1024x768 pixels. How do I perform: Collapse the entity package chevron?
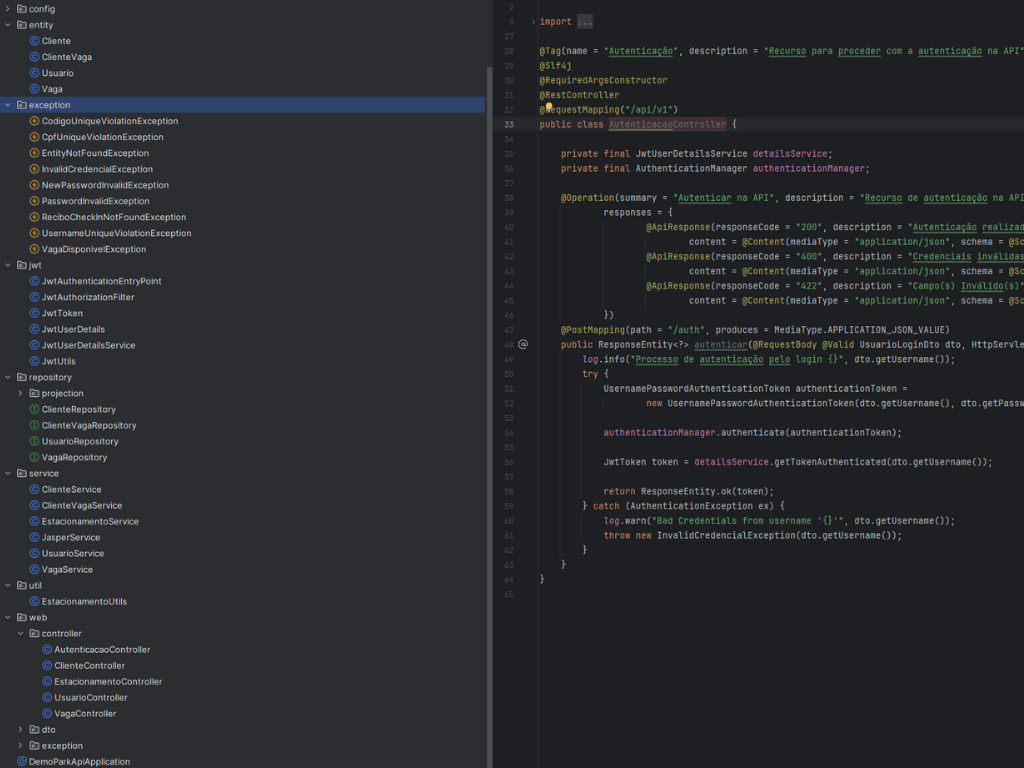click(8, 25)
